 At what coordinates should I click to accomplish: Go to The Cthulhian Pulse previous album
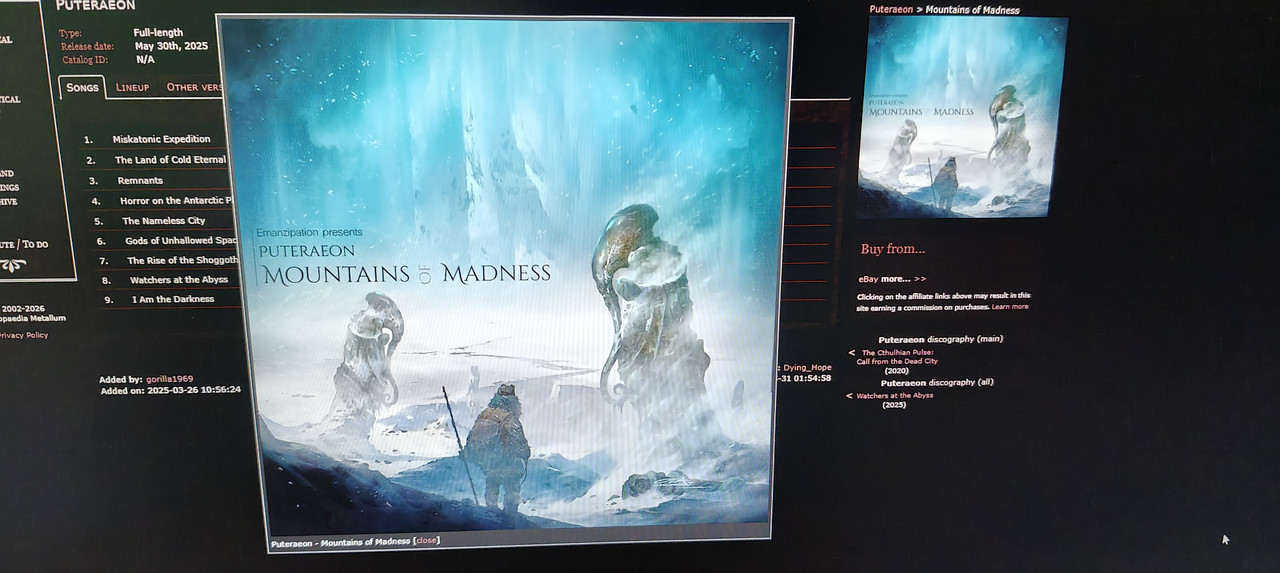coord(897,357)
